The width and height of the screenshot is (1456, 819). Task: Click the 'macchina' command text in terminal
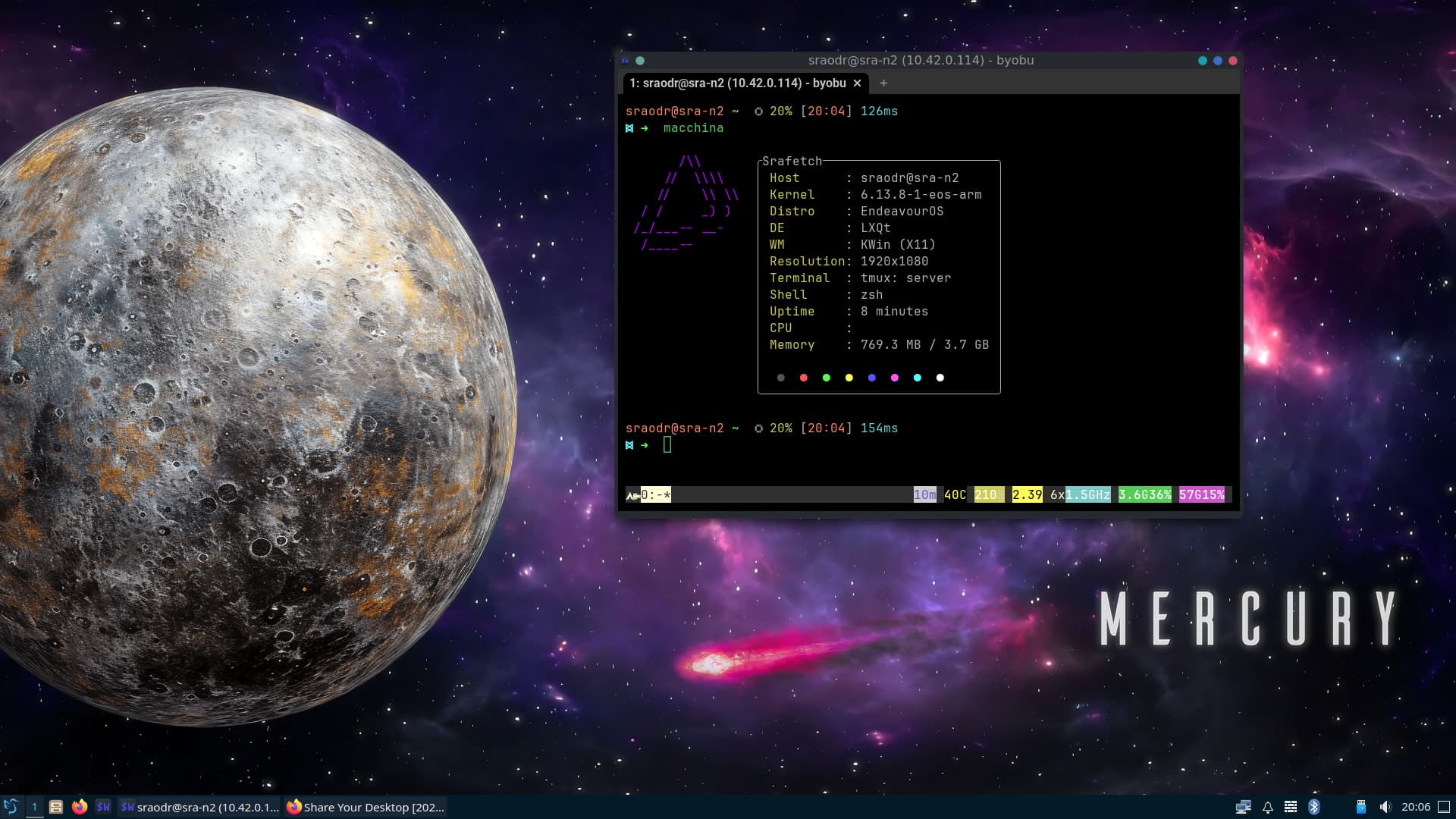pos(693,128)
